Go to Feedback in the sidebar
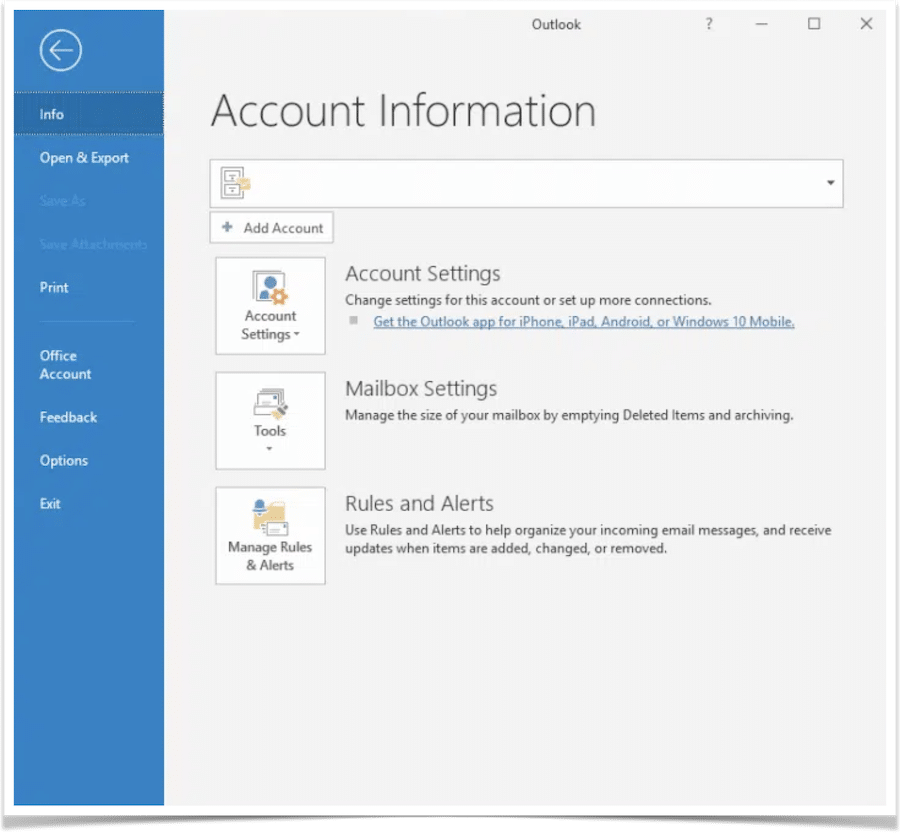900x833 pixels. point(68,417)
